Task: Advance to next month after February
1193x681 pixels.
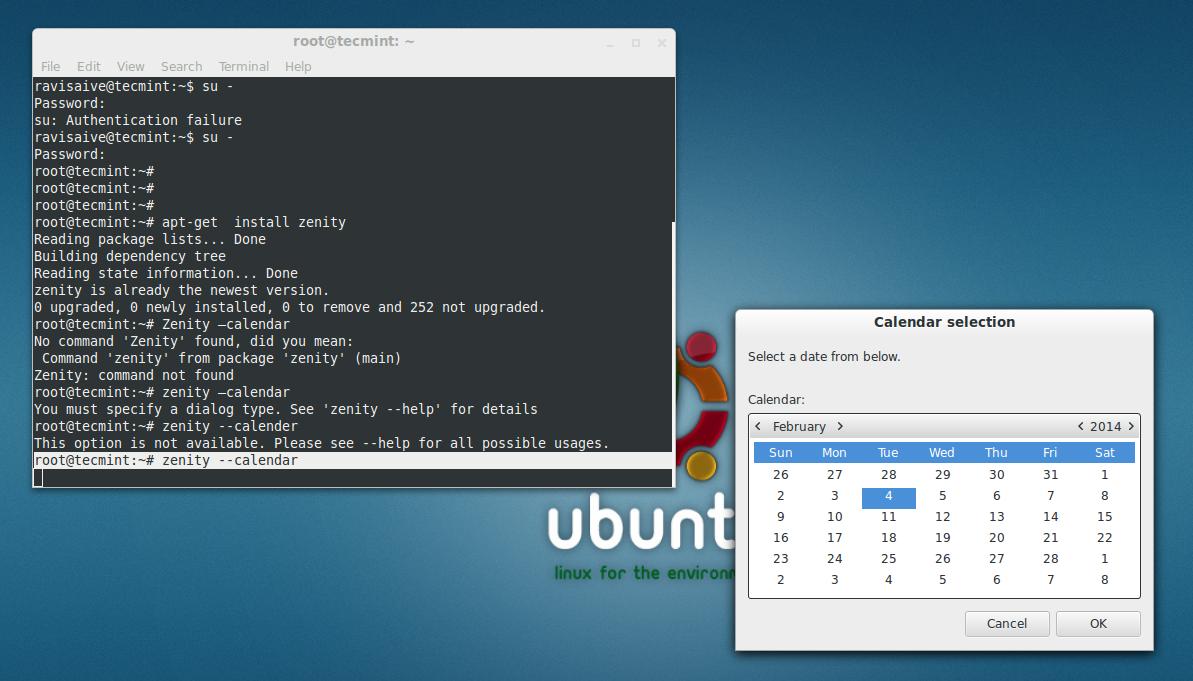Action: tap(840, 426)
